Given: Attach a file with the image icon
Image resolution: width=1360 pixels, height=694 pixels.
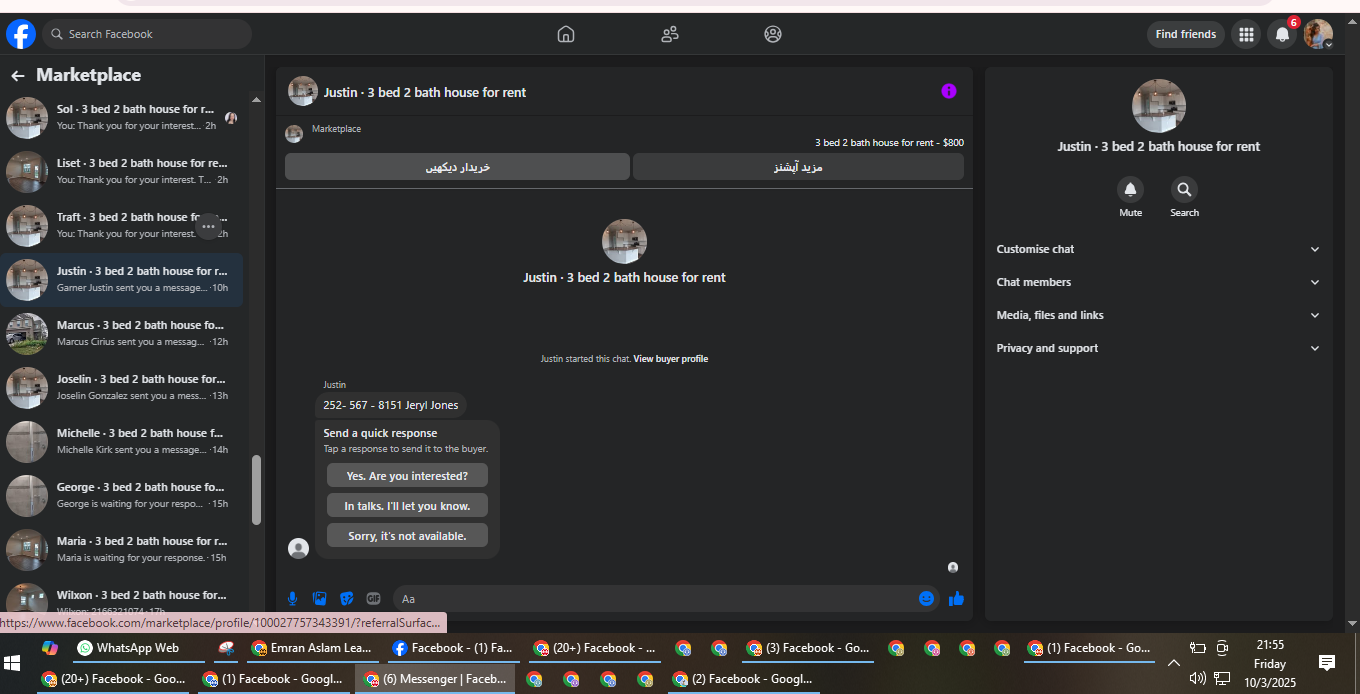Looking at the screenshot, I should click(320, 598).
